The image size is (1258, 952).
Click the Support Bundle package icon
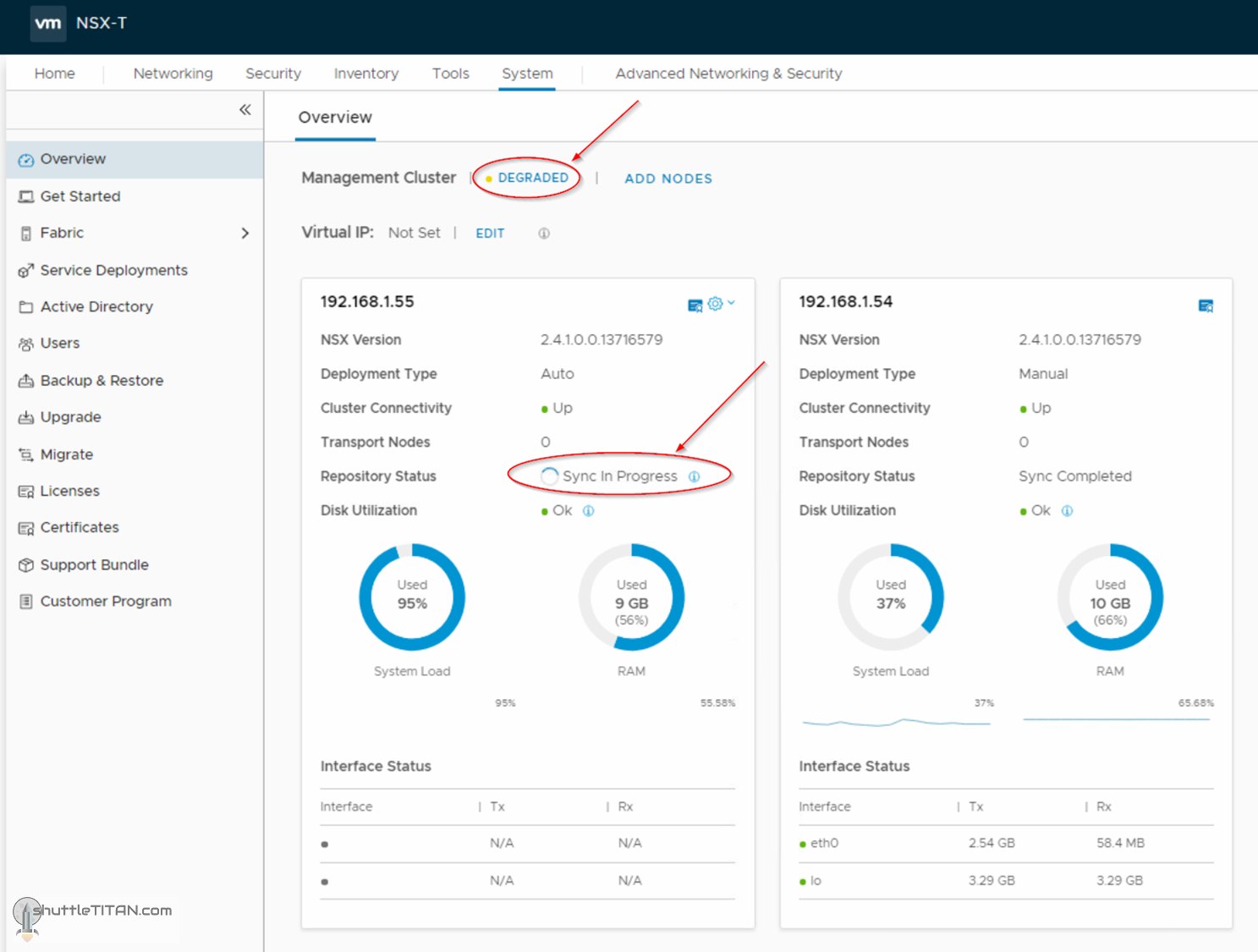[x=26, y=564]
